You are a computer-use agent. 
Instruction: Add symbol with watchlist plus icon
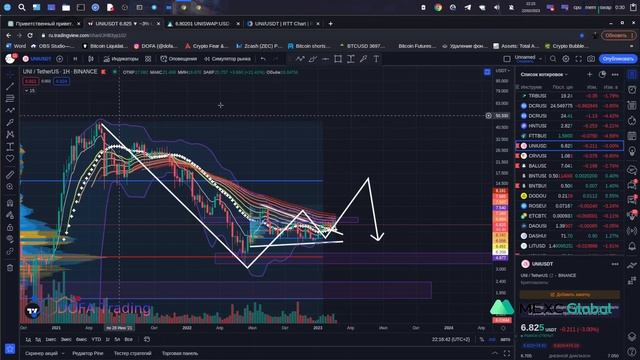click(x=589, y=74)
